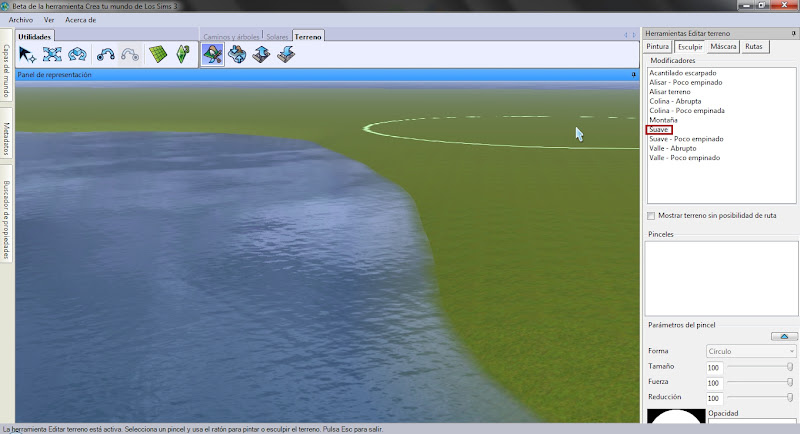Click the raise terrain up-arrow icon

coord(261,55)
